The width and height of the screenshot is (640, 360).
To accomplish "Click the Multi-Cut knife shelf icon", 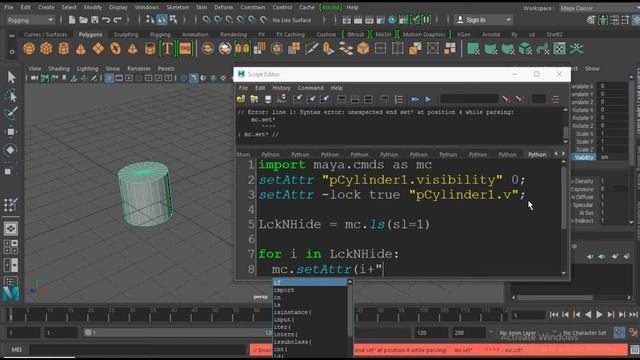I will point(311,49).
